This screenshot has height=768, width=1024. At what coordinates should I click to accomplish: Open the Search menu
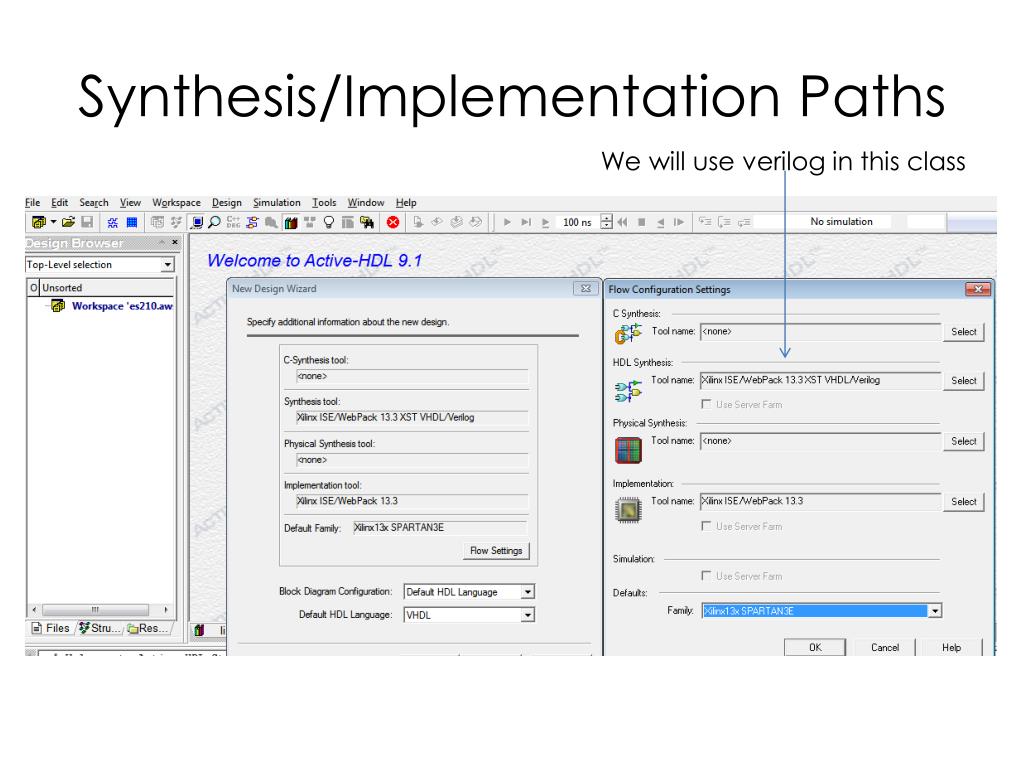pos(94,202)
